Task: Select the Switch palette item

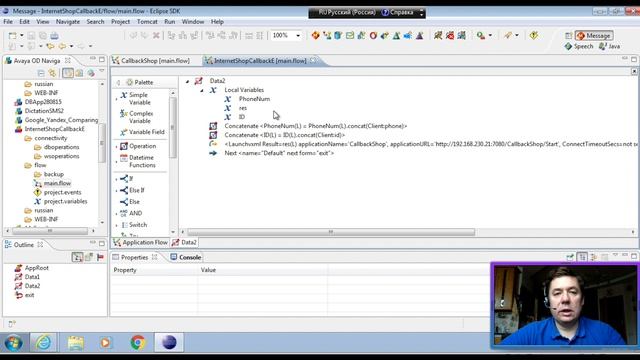Action: (x=134, y=225)
